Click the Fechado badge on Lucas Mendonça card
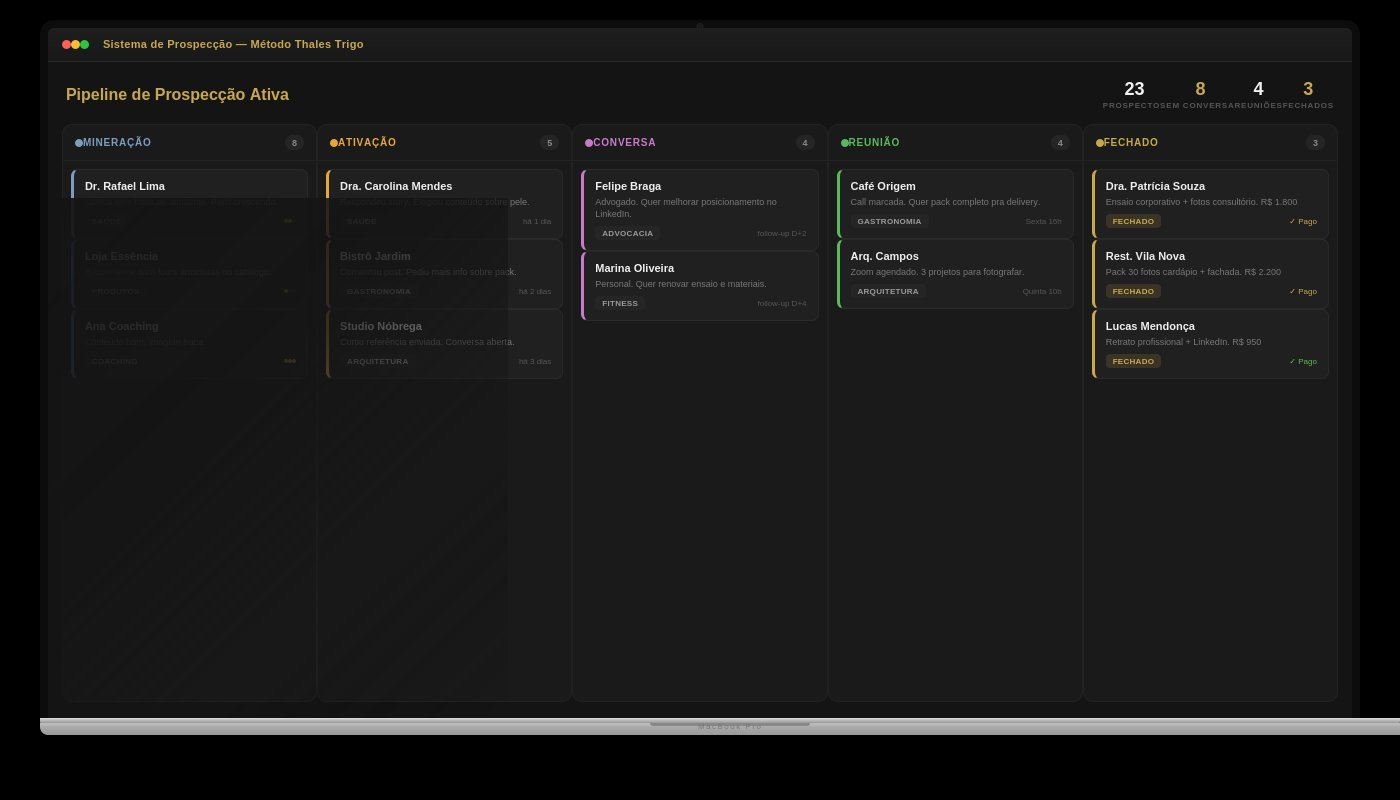Screen dimensions: 1400x800 [1133, 361]
